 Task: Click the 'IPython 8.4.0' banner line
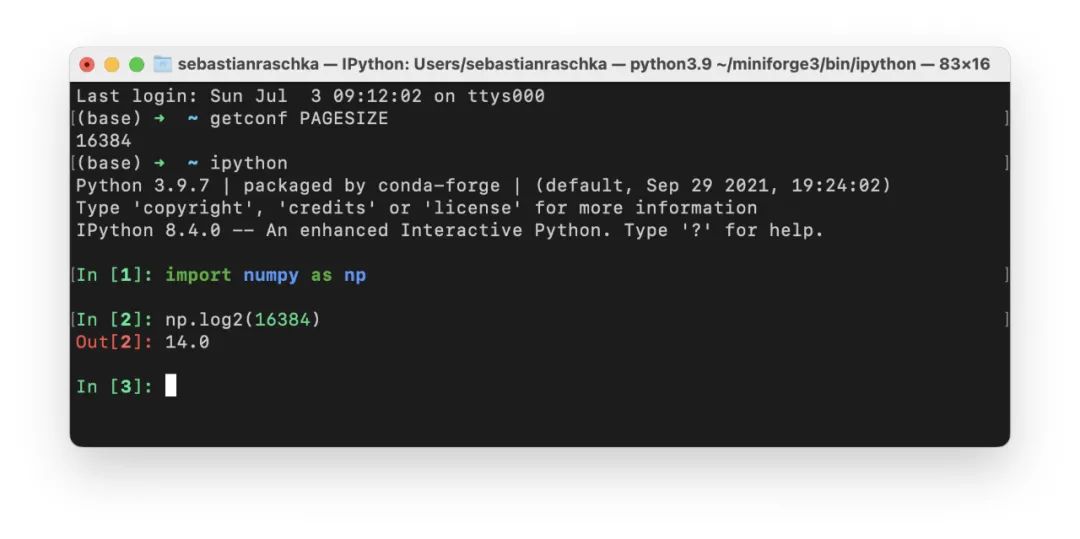click(449, 230)
